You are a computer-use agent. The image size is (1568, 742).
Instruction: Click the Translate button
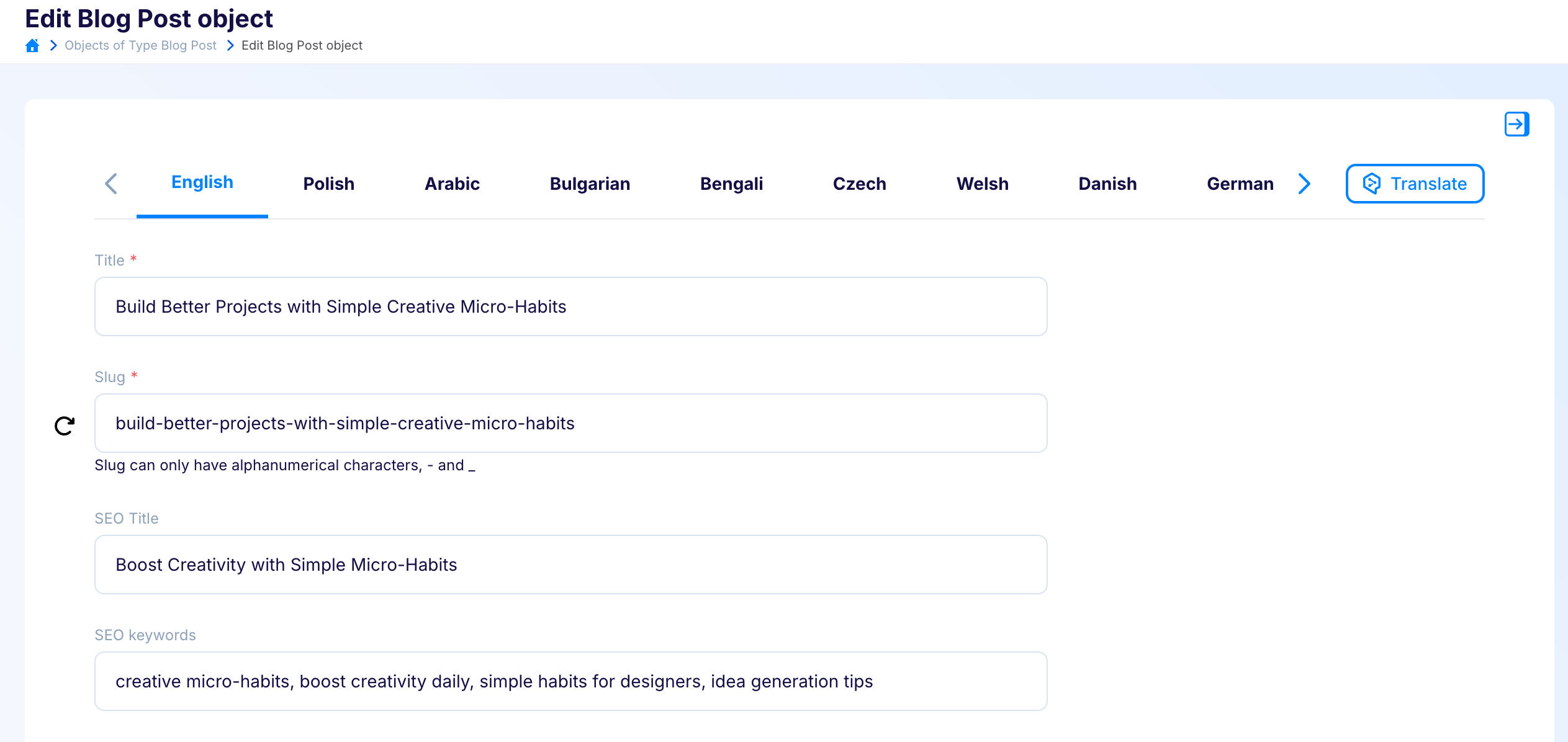1415,184
